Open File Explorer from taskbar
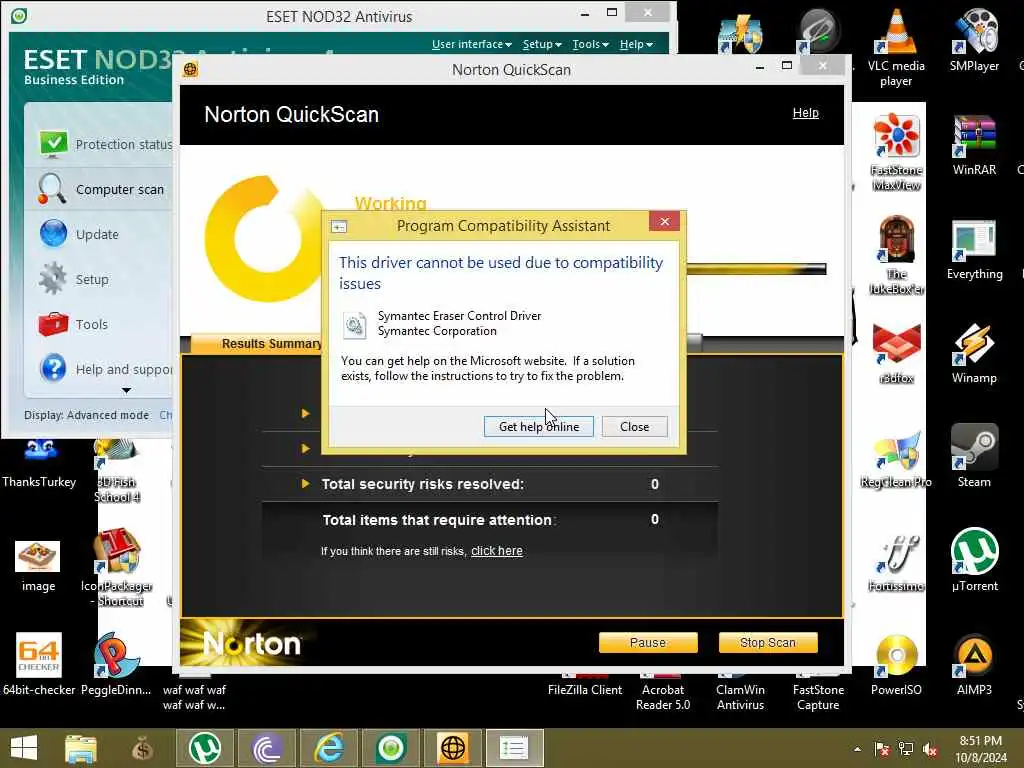 81,748
